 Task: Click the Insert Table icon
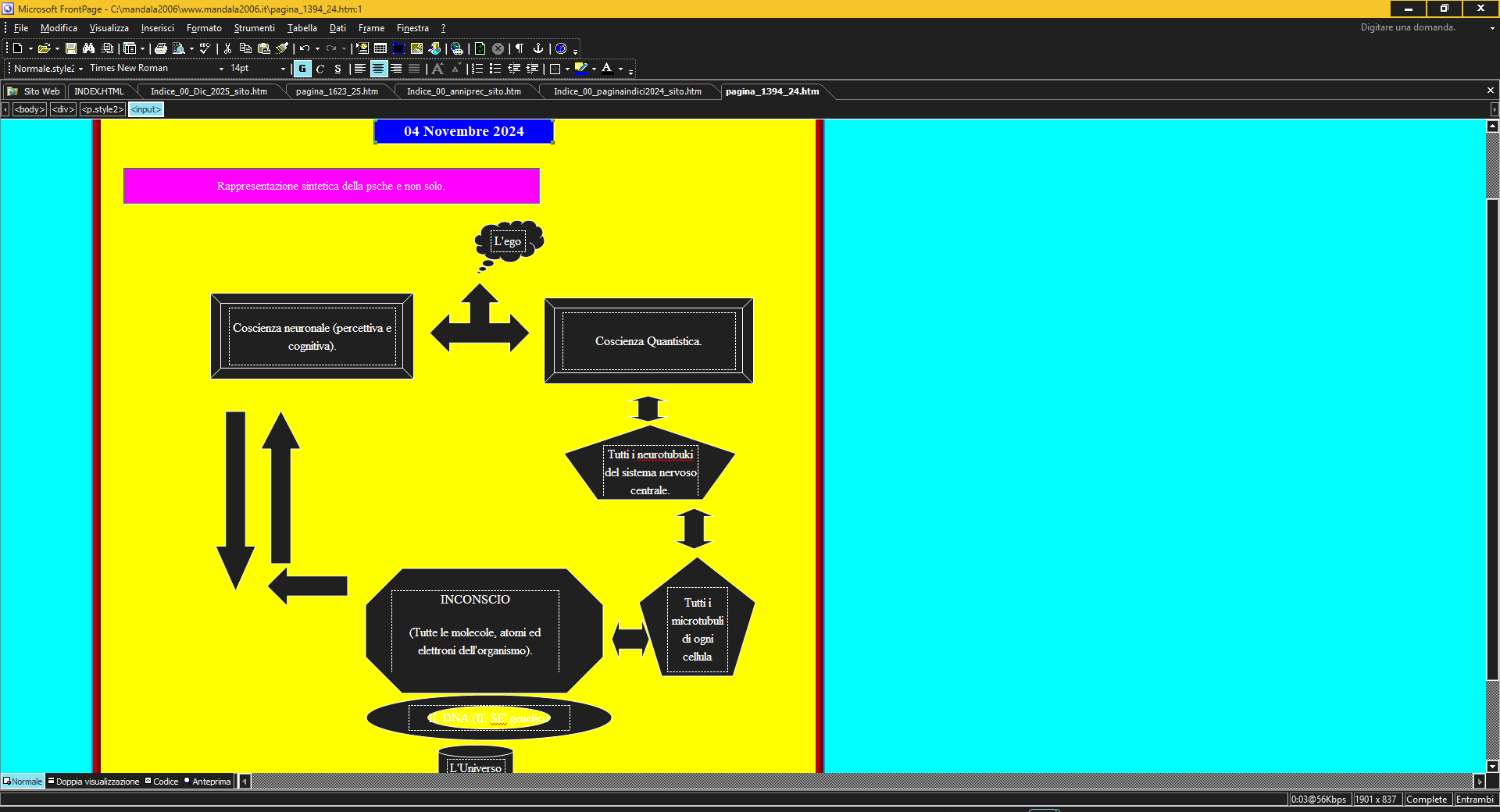pos(380,48)
